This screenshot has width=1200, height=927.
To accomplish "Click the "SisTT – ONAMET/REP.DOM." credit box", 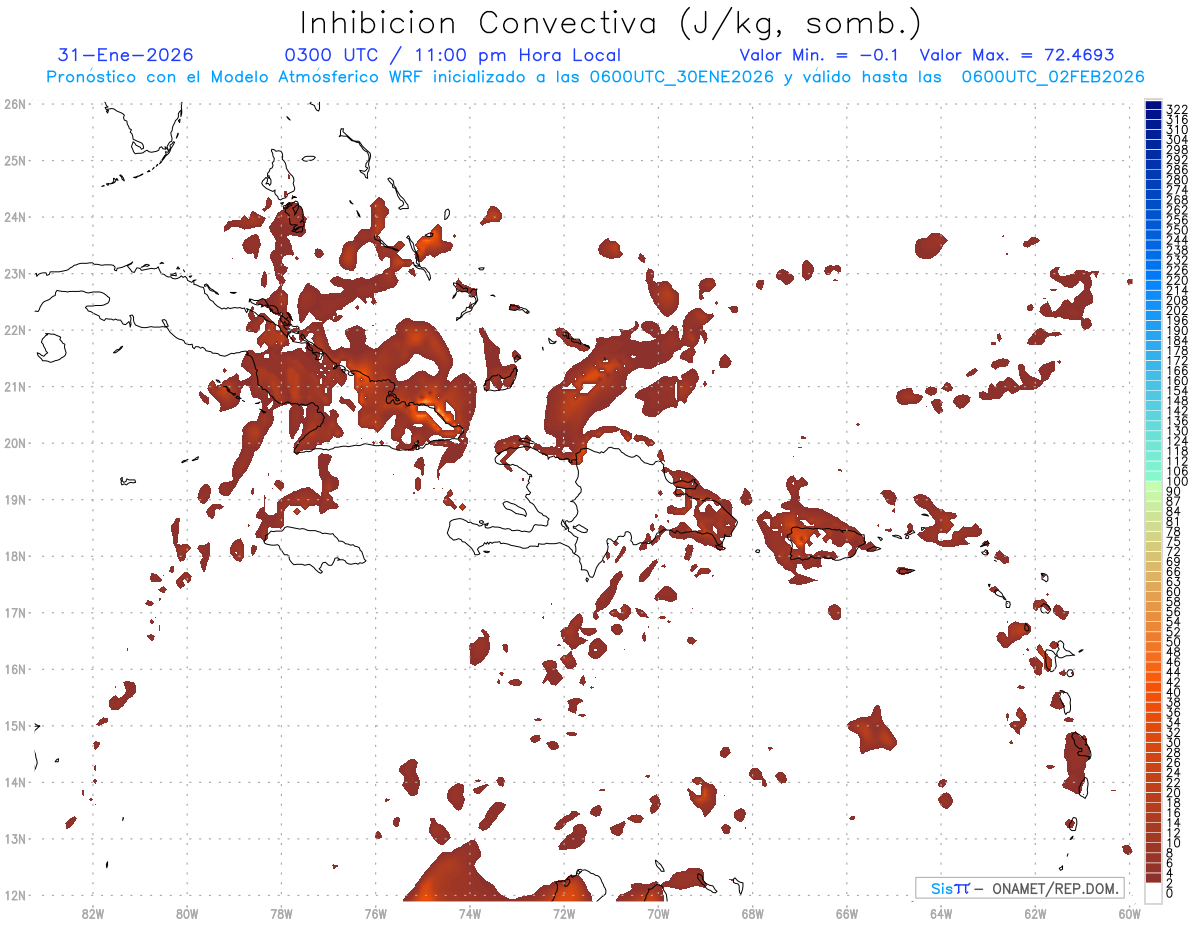I will 1019,888.
